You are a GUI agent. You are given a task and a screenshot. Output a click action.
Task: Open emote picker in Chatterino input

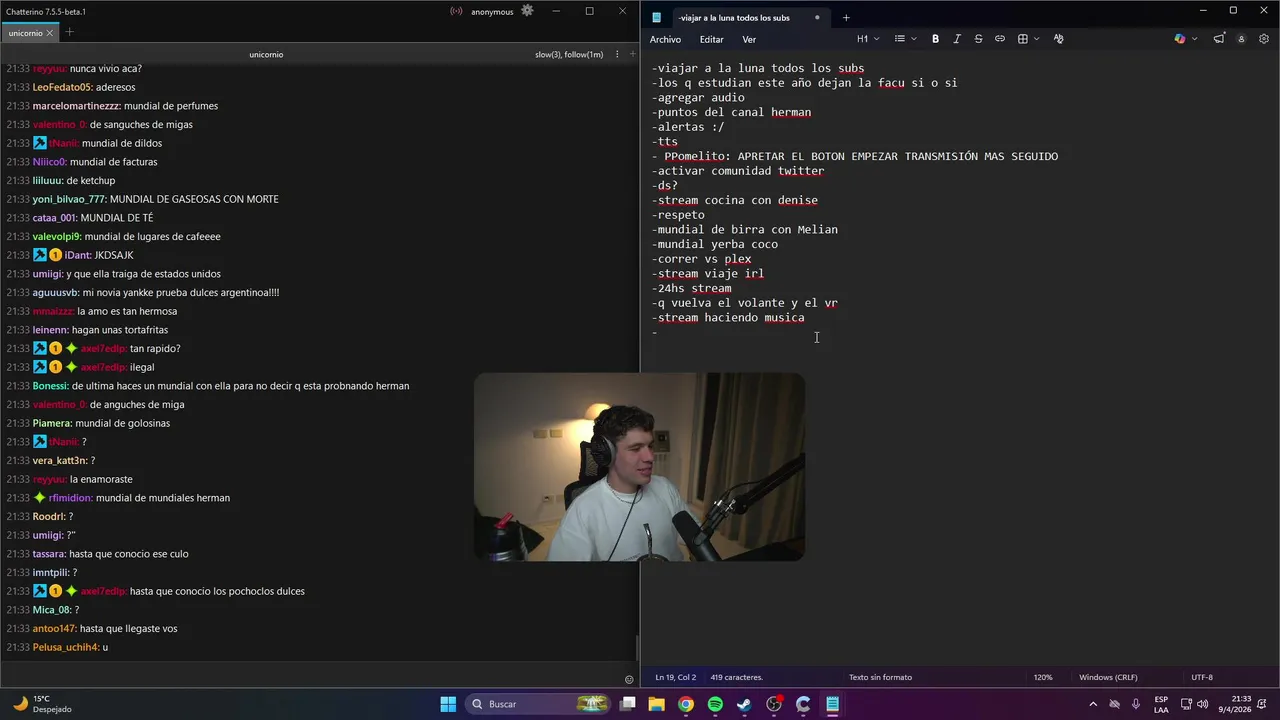pyautogui.click(x=629, y=679)
